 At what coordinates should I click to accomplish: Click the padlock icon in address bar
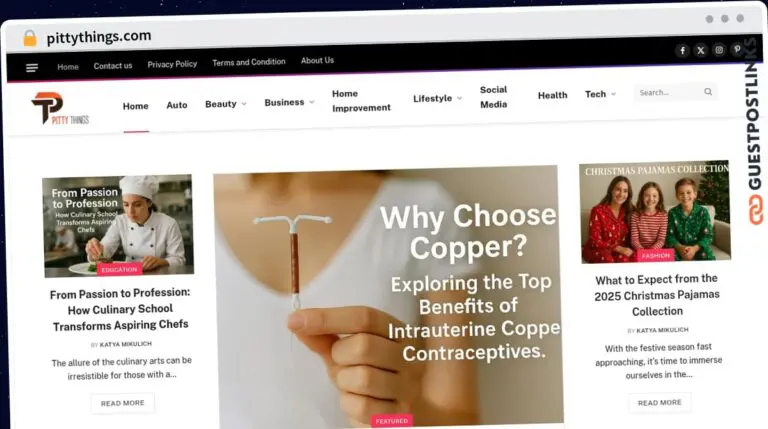[29, 38]
